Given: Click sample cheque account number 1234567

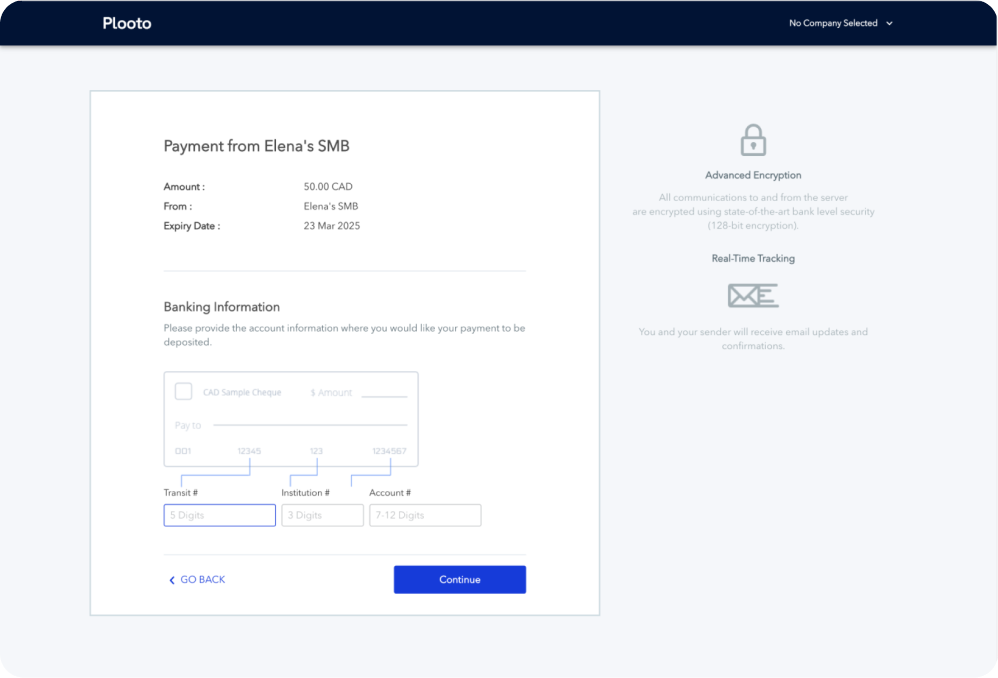Looking at the screenshot, I should coord(389,451).
